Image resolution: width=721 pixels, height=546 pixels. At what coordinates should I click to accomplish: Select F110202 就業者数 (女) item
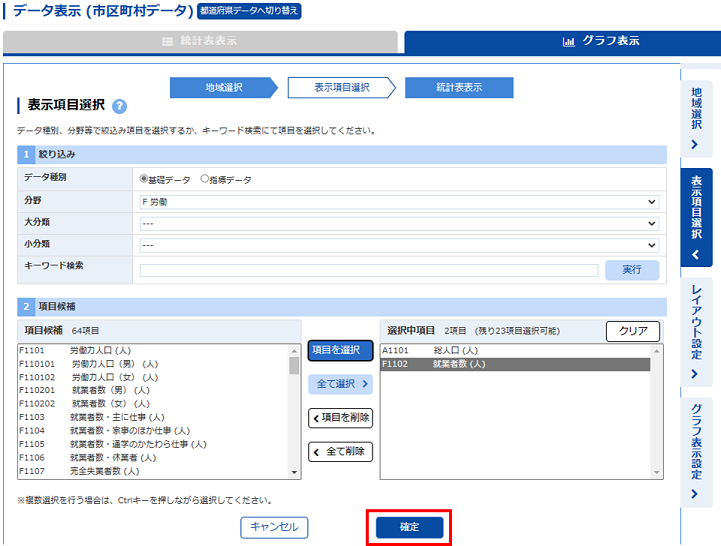[x=154, y=403]
